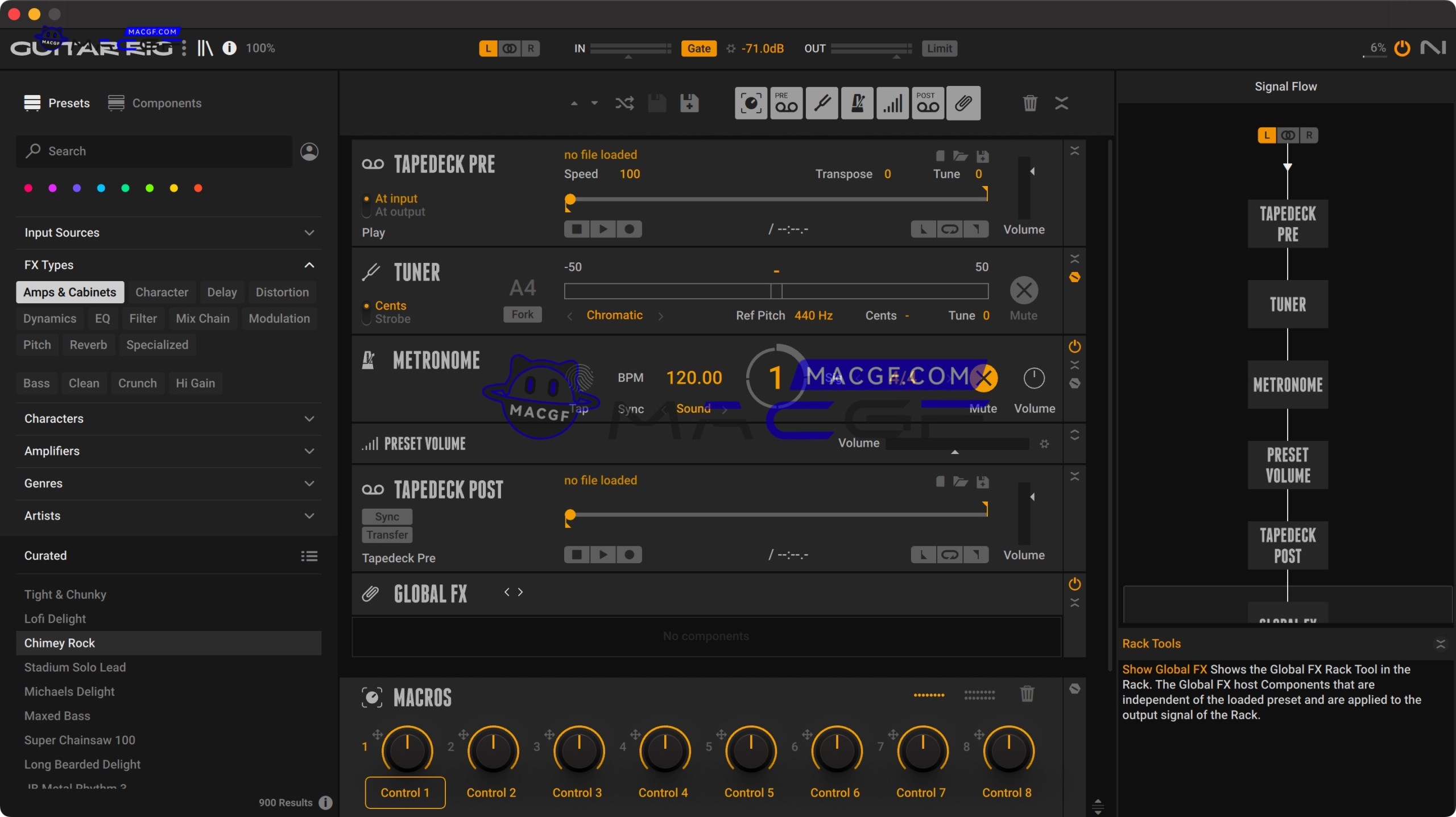Enable Sync in Tapedeck Post
Image resolution: width=1456 pixels, height=817 pixels.
pos(386,517)
